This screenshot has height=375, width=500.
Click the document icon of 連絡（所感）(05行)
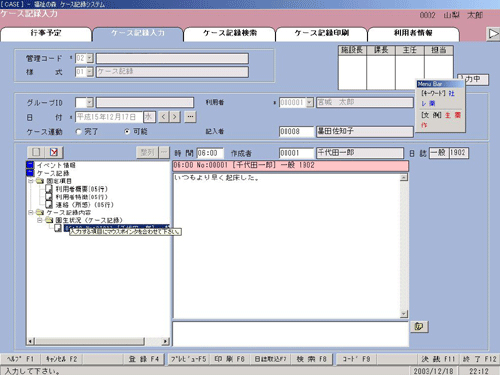[49, 204]
